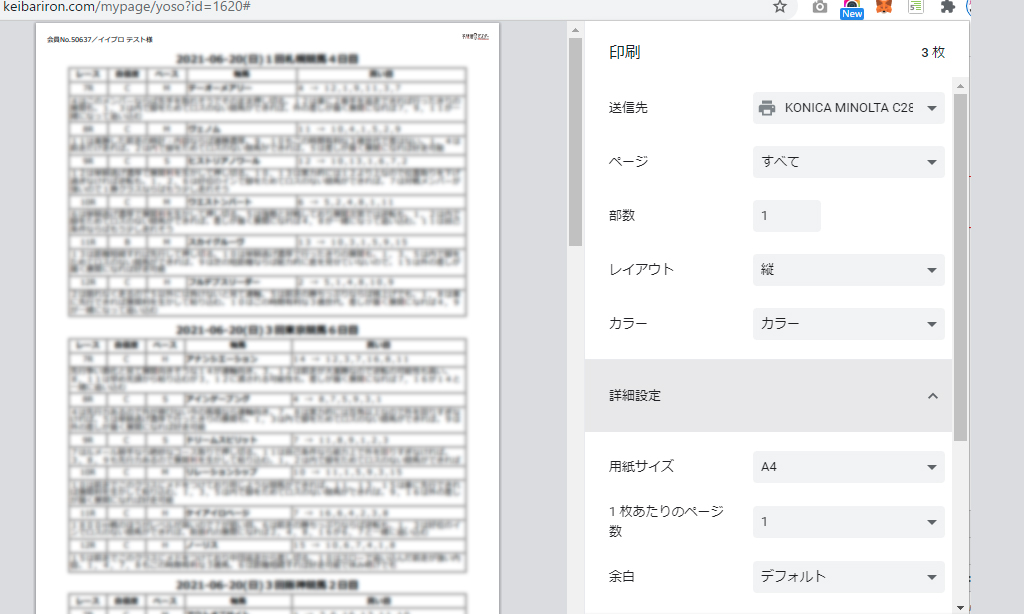Click the green list extension icon
Viewport: 1024px width, 614px height.
(915, 7)
